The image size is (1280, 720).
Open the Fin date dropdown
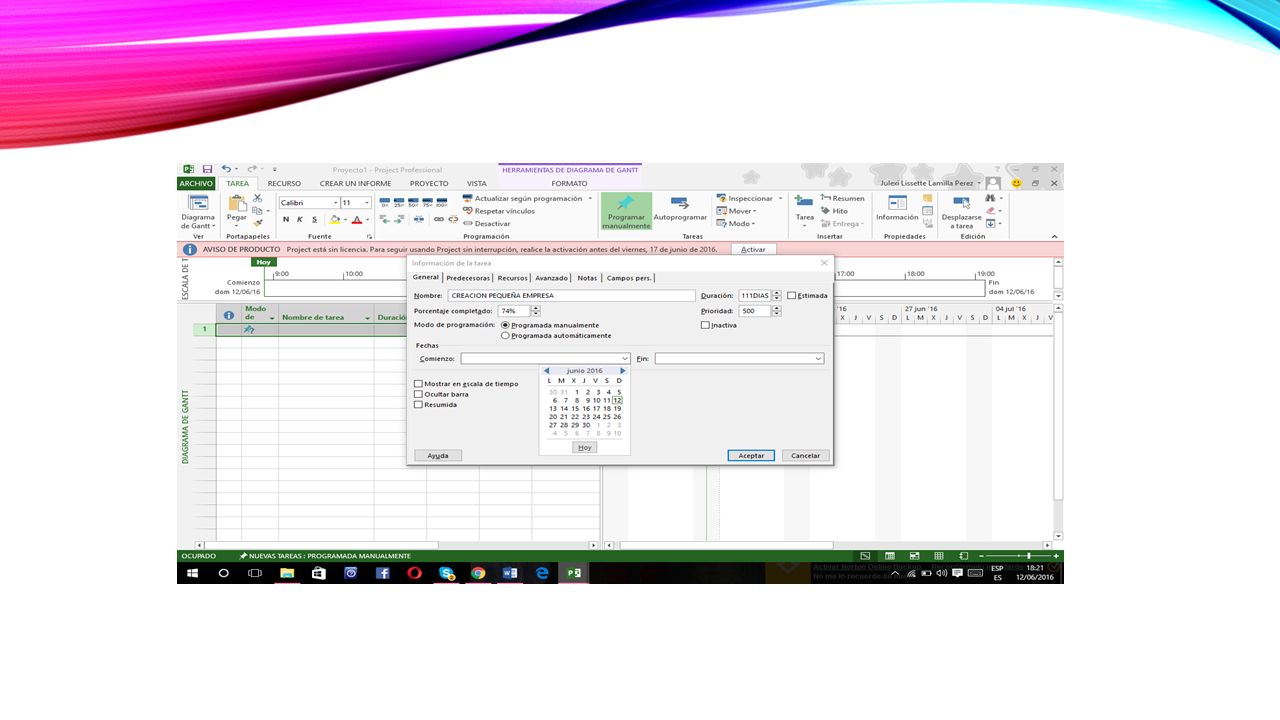point(818,358)
